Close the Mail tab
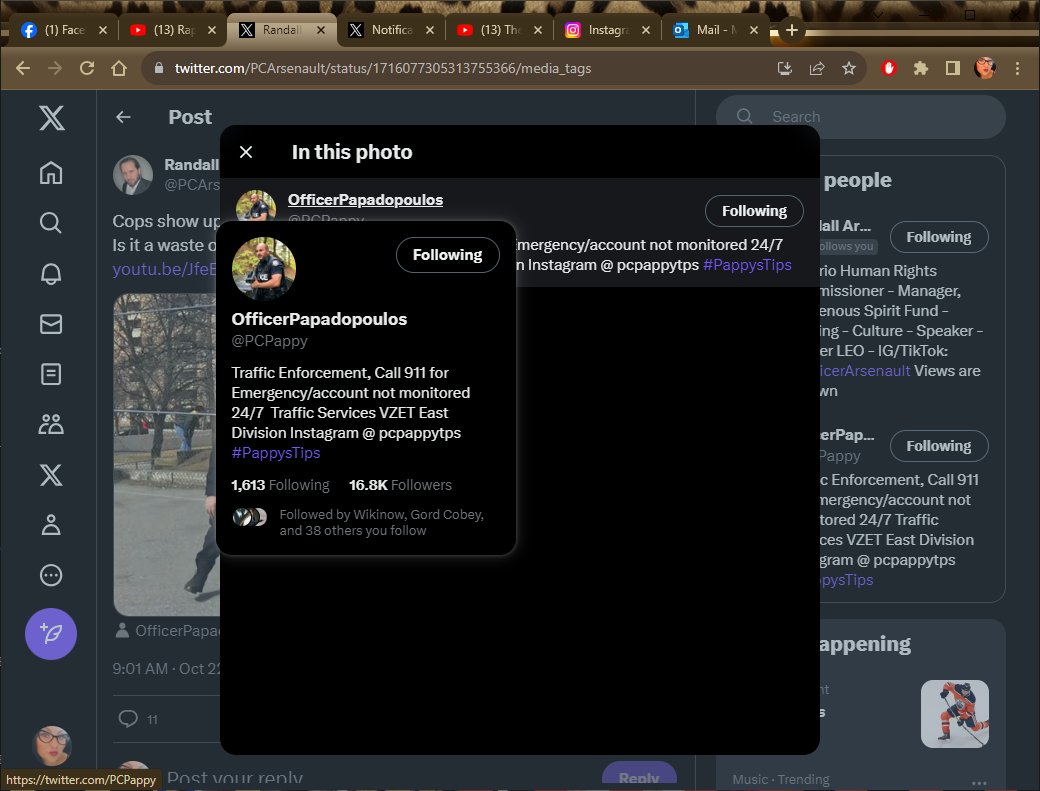This screenshot has height=791, width=1040. tap(753, 30)
